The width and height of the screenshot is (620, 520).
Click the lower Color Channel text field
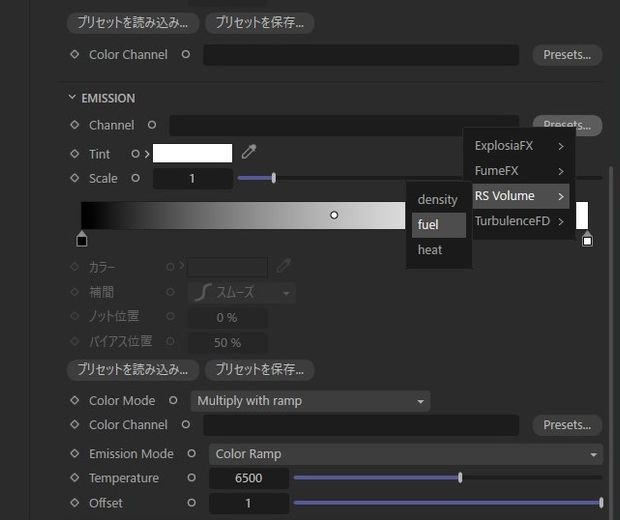[361, 425]
